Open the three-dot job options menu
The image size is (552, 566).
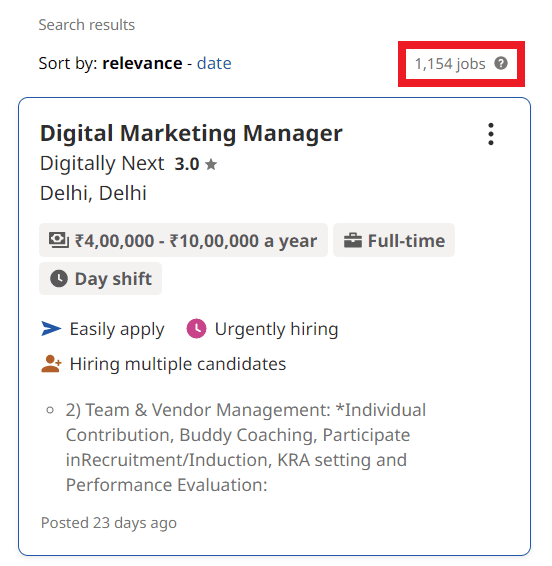pos(490,134)
